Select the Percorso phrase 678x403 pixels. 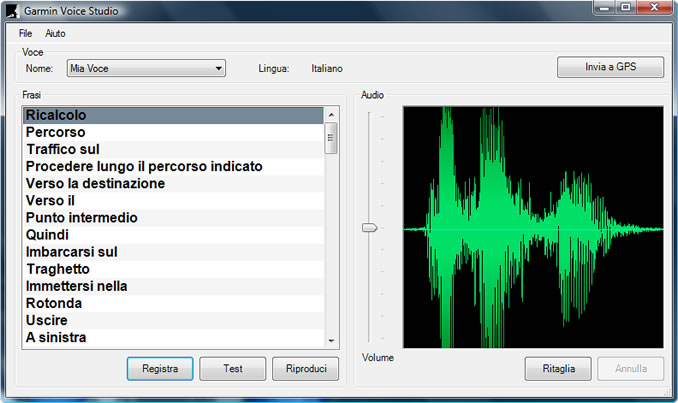point(173,132)
